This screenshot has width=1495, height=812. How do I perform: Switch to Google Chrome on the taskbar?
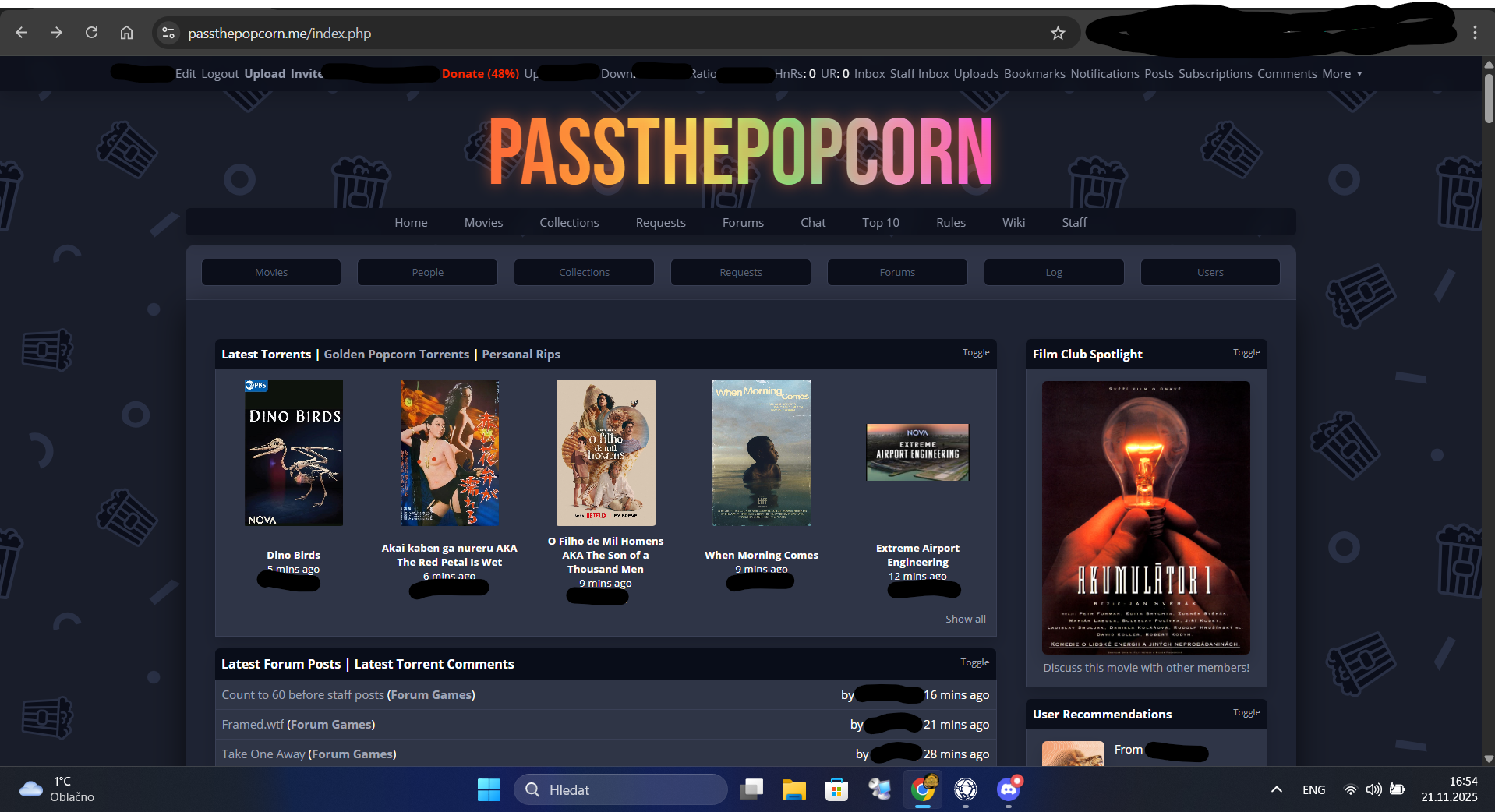click(x=923, y=789)
